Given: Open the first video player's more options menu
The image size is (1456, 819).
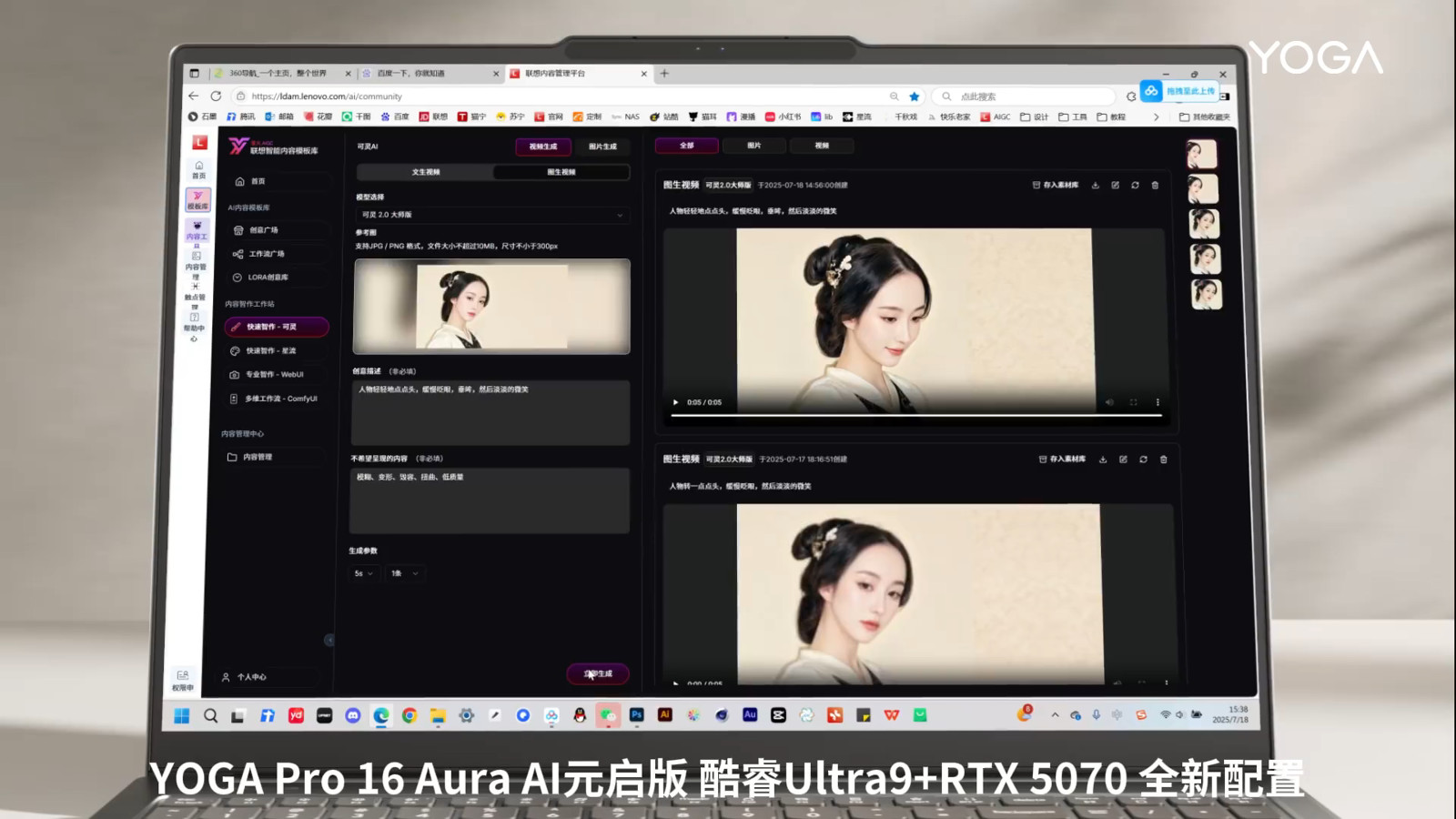Looking at the screenshot, I should 1158,402.
